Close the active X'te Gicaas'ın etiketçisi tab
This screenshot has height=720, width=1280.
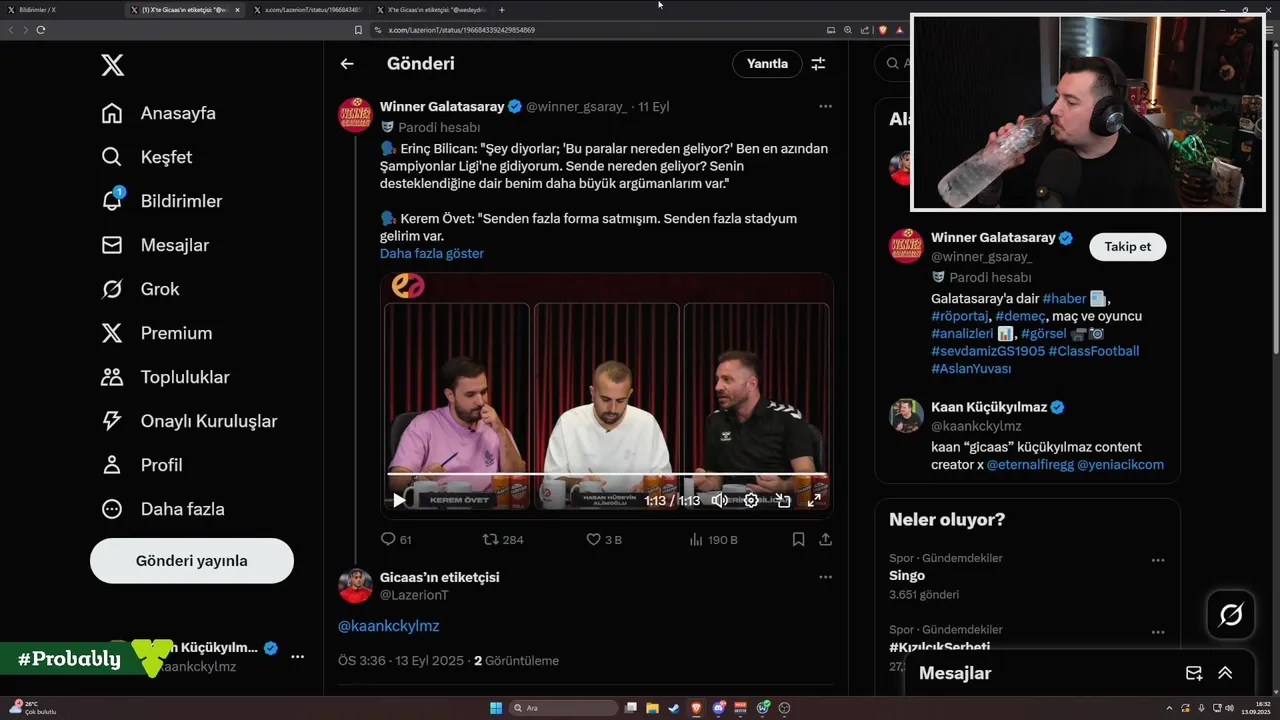[x=237, y=10]
